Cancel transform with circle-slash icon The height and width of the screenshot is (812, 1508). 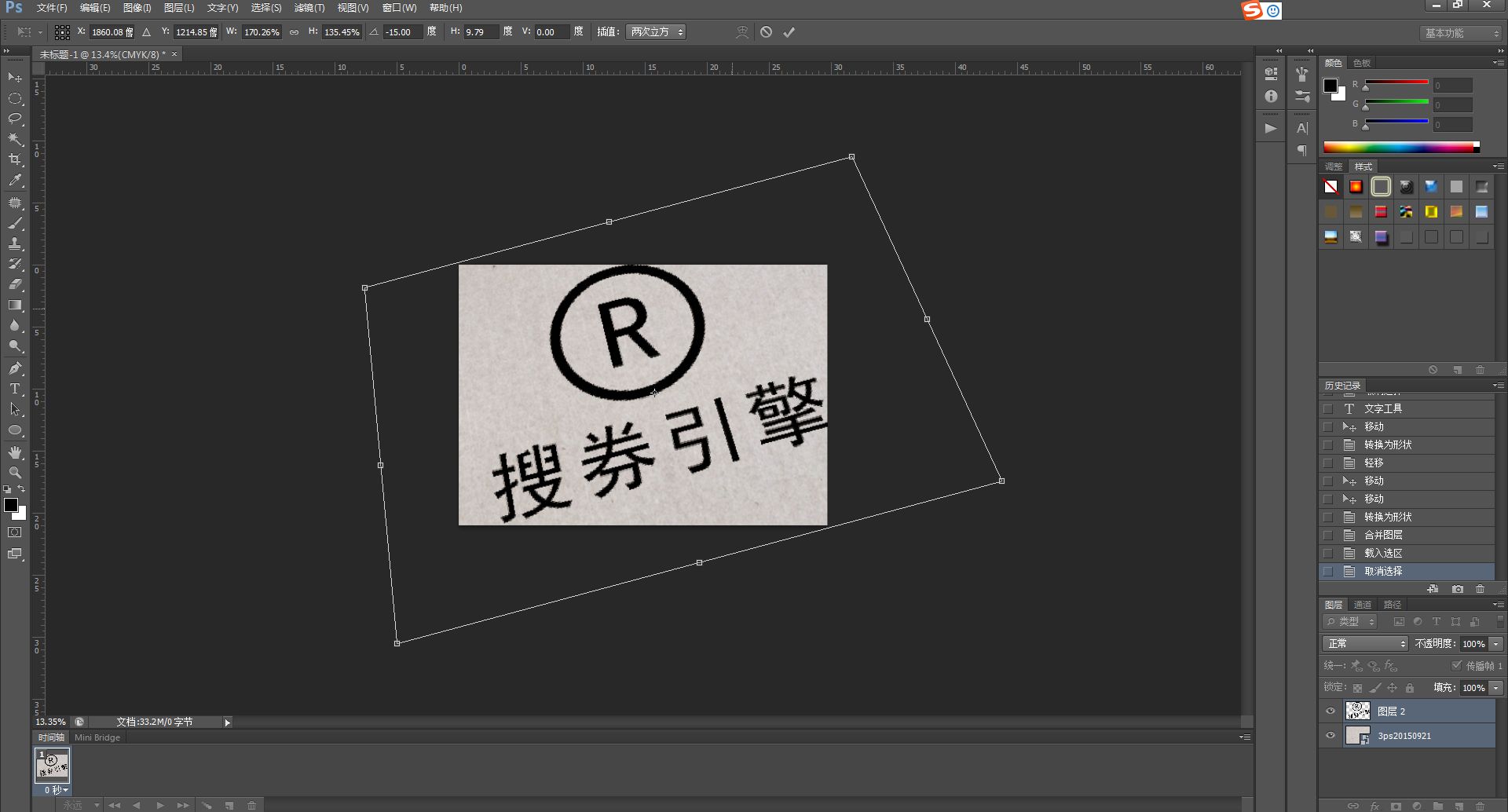click(766, 32)
